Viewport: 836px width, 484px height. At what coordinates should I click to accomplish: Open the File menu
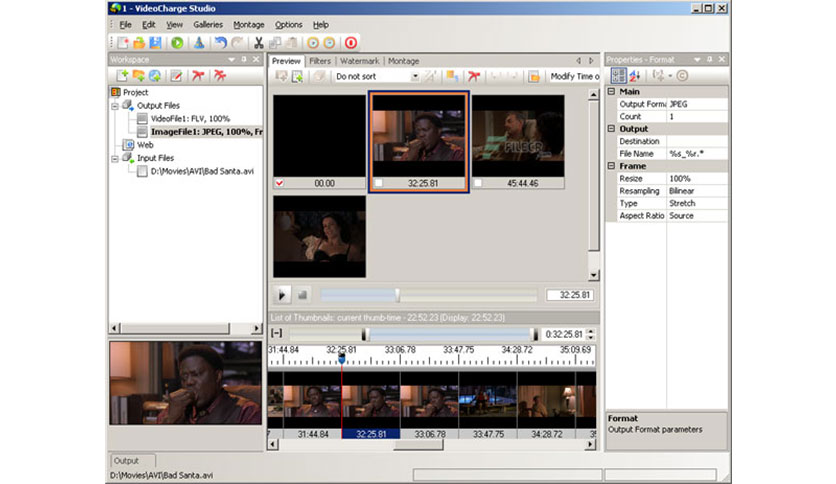click(125, 25)
